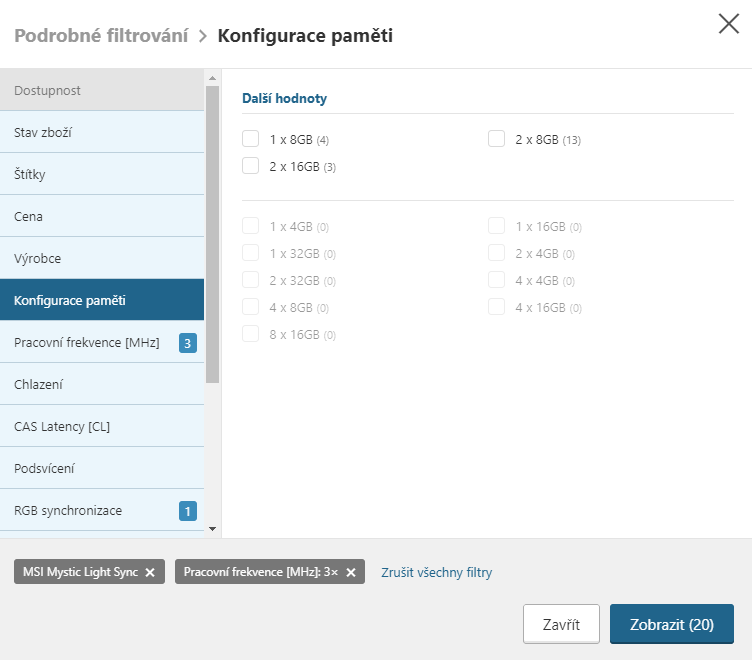
Task: Check the 1 x 8GB option
Action: coord(251,139)
